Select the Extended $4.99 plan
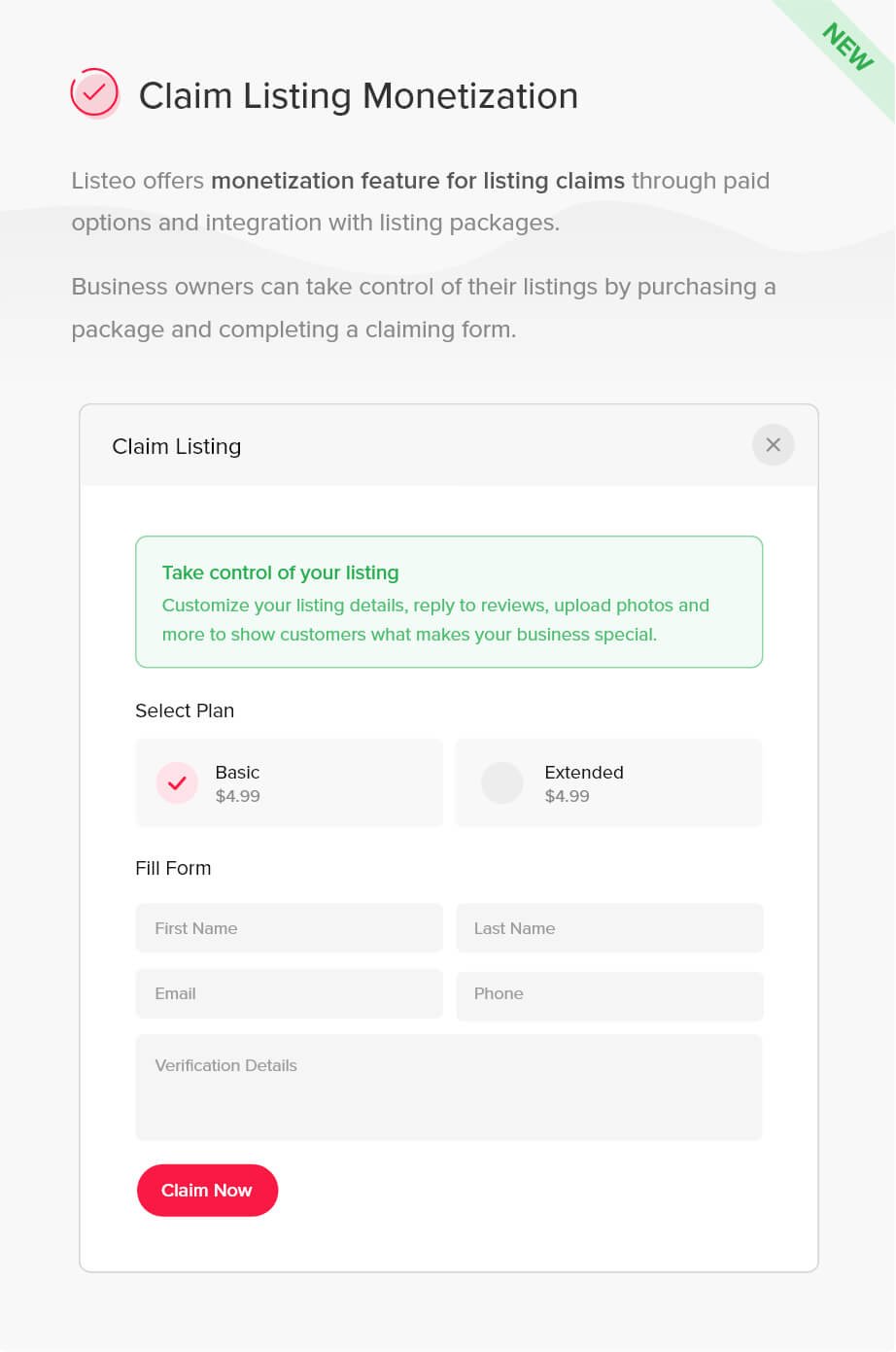 click(x=608, y=782)
